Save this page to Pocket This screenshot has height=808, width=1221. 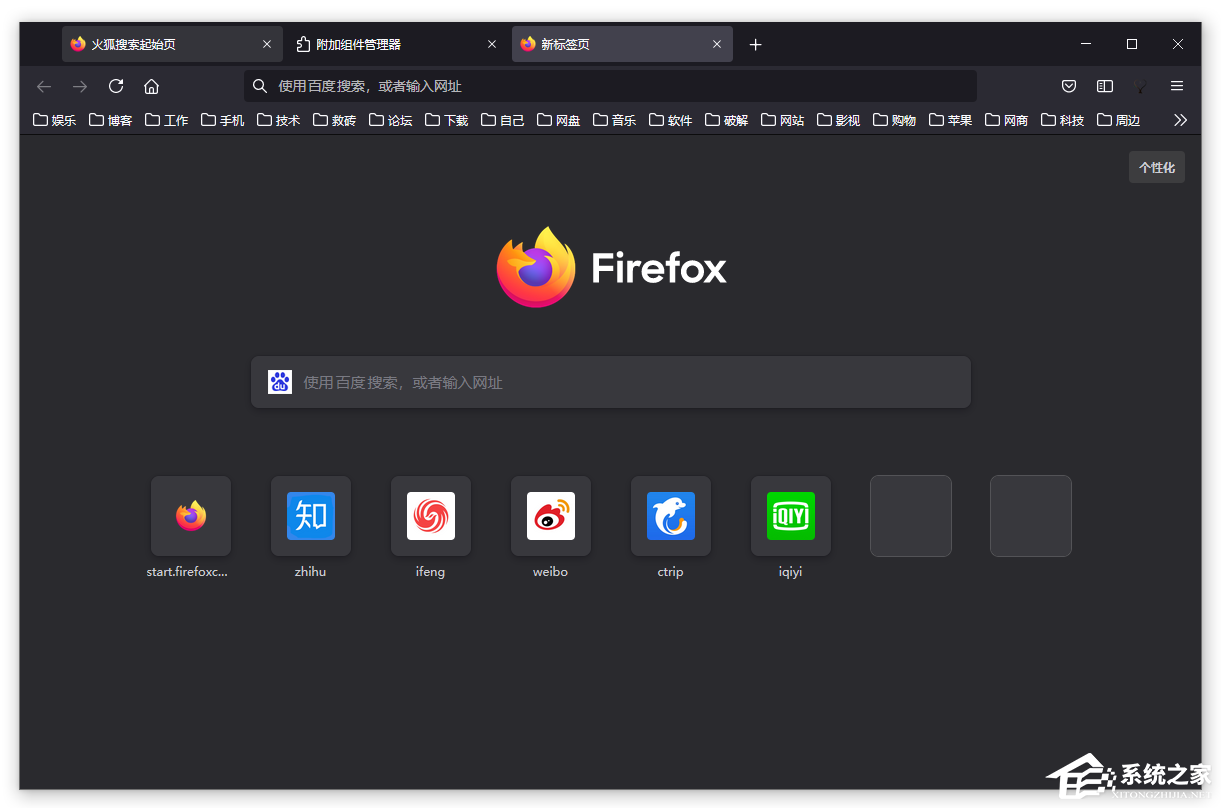(1068, 86)
